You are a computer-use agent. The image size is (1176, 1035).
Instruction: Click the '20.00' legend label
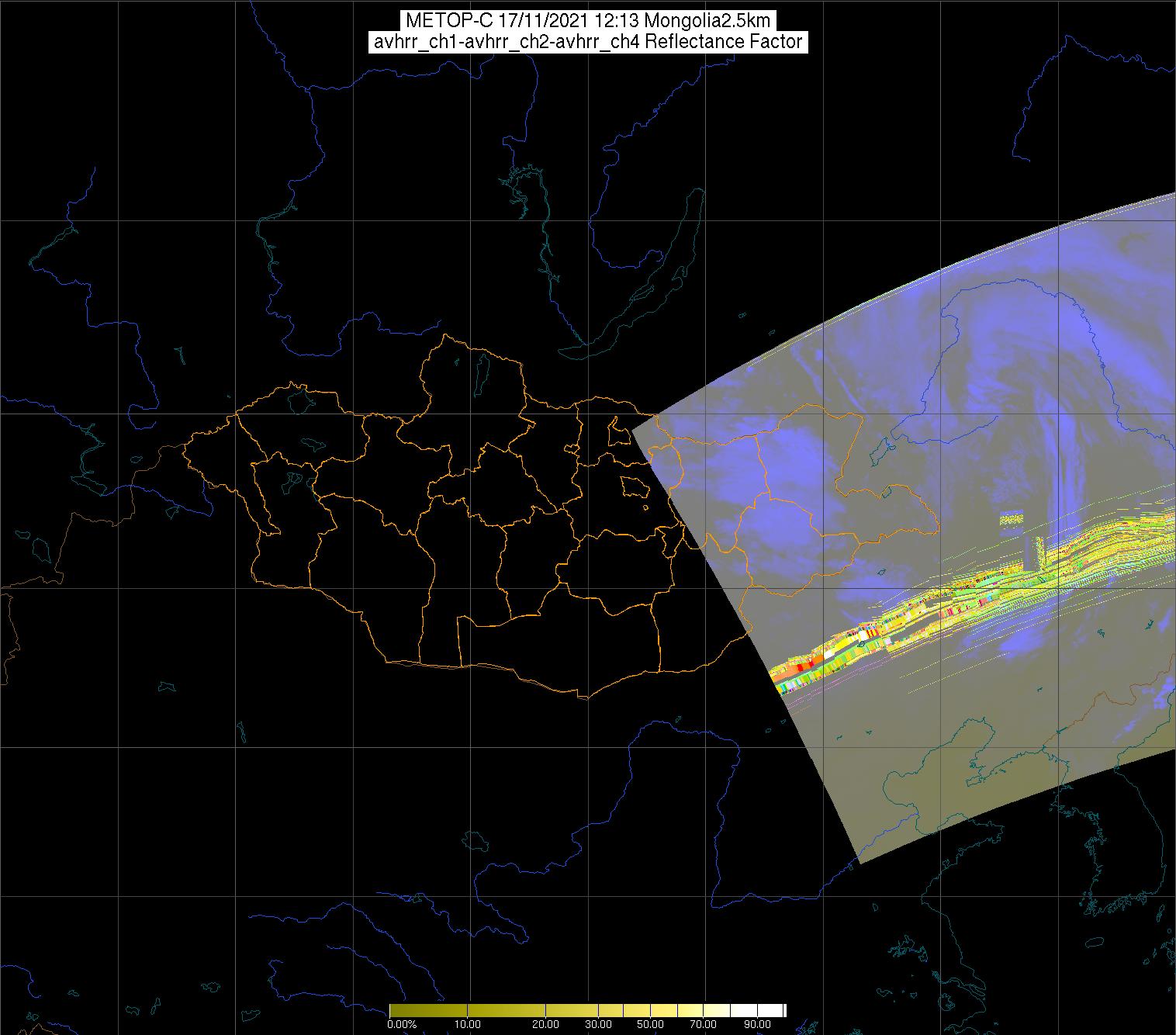545,1024
